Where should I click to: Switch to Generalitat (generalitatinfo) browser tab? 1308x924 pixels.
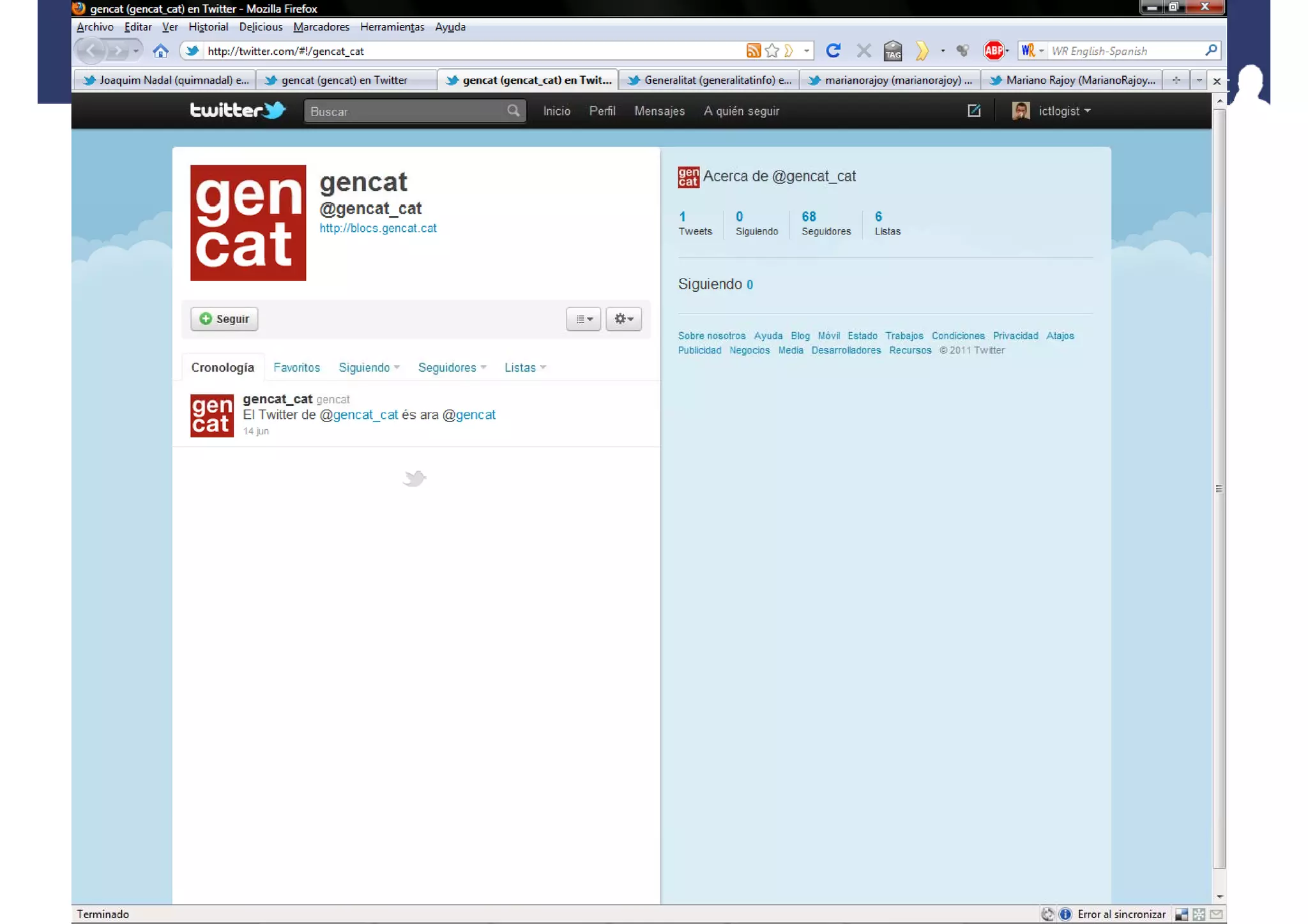[x=709, y=80]
